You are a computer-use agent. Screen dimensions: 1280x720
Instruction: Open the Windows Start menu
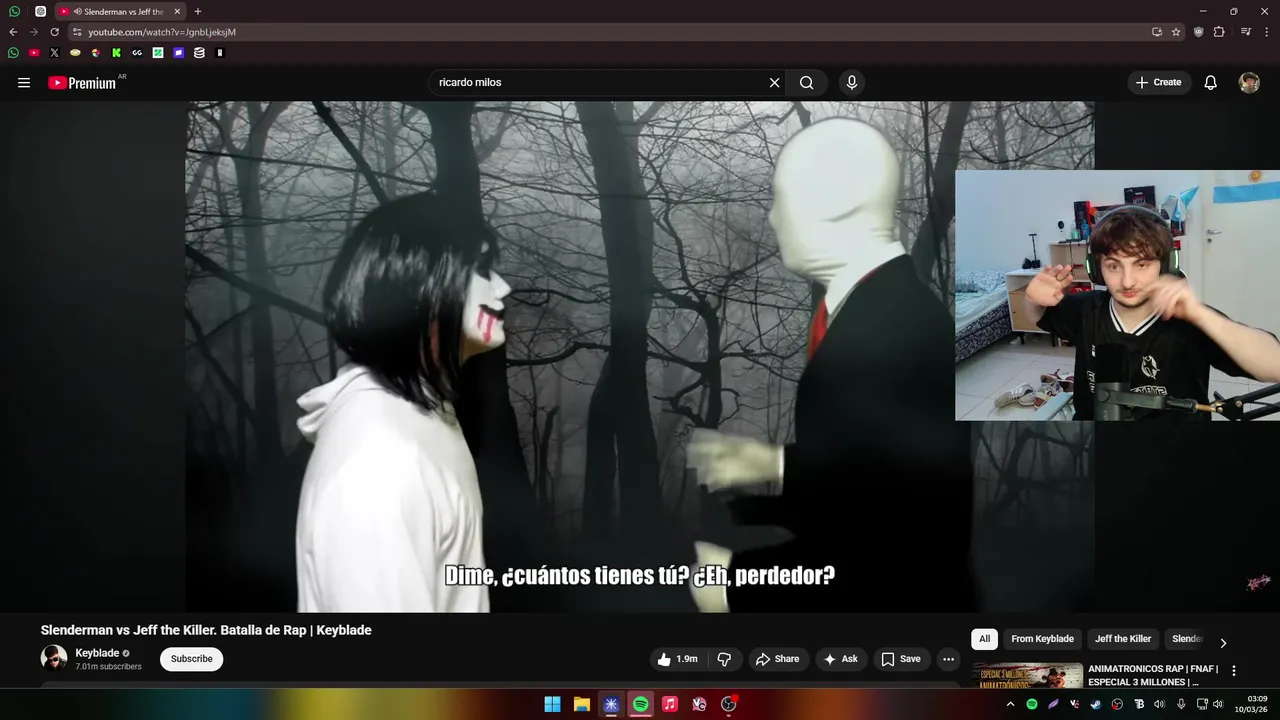pyautogui.click(x=552, y=704)
